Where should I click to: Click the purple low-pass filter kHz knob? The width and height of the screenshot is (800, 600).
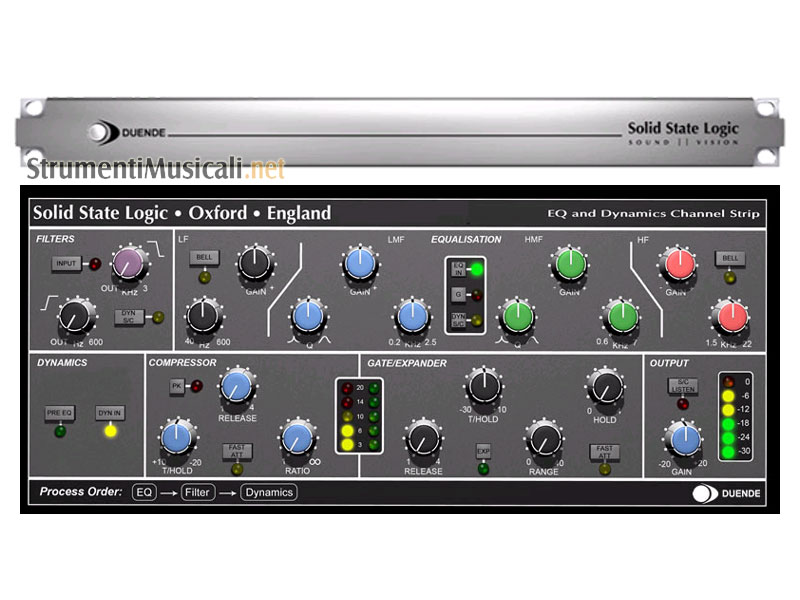[x=128, y=264]
